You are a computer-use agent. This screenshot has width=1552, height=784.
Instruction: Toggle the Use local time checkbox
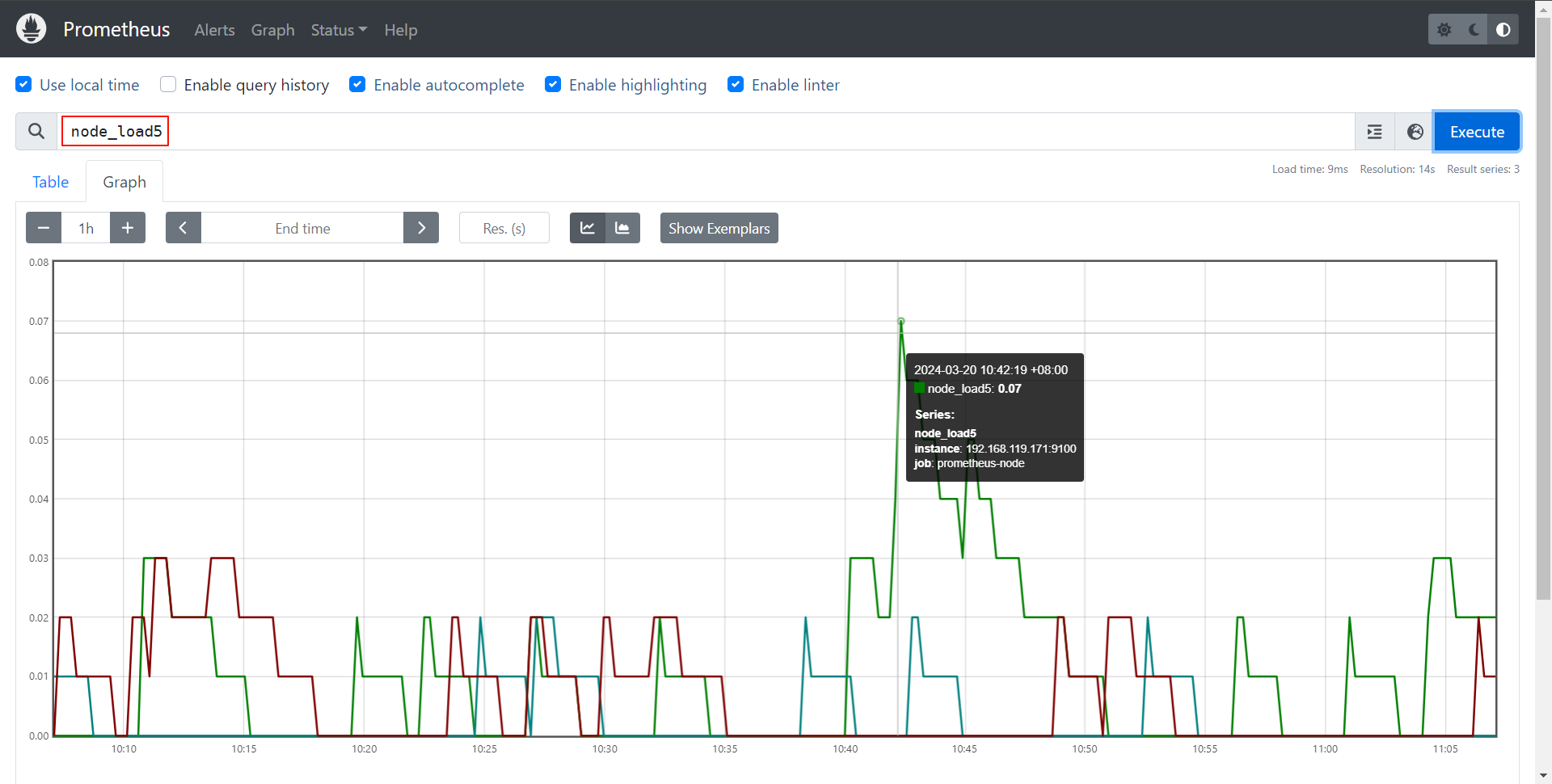click(24, 84)
